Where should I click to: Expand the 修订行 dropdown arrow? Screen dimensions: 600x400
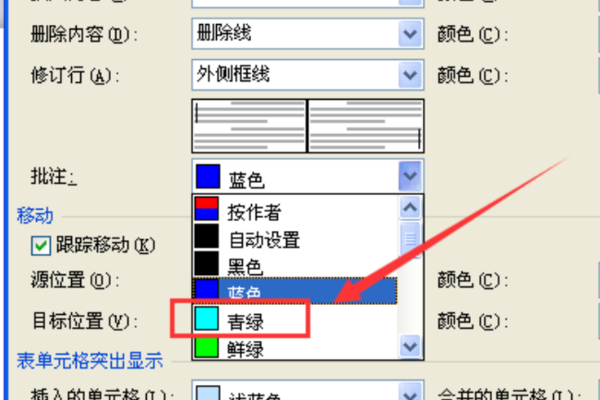point(410,75)
